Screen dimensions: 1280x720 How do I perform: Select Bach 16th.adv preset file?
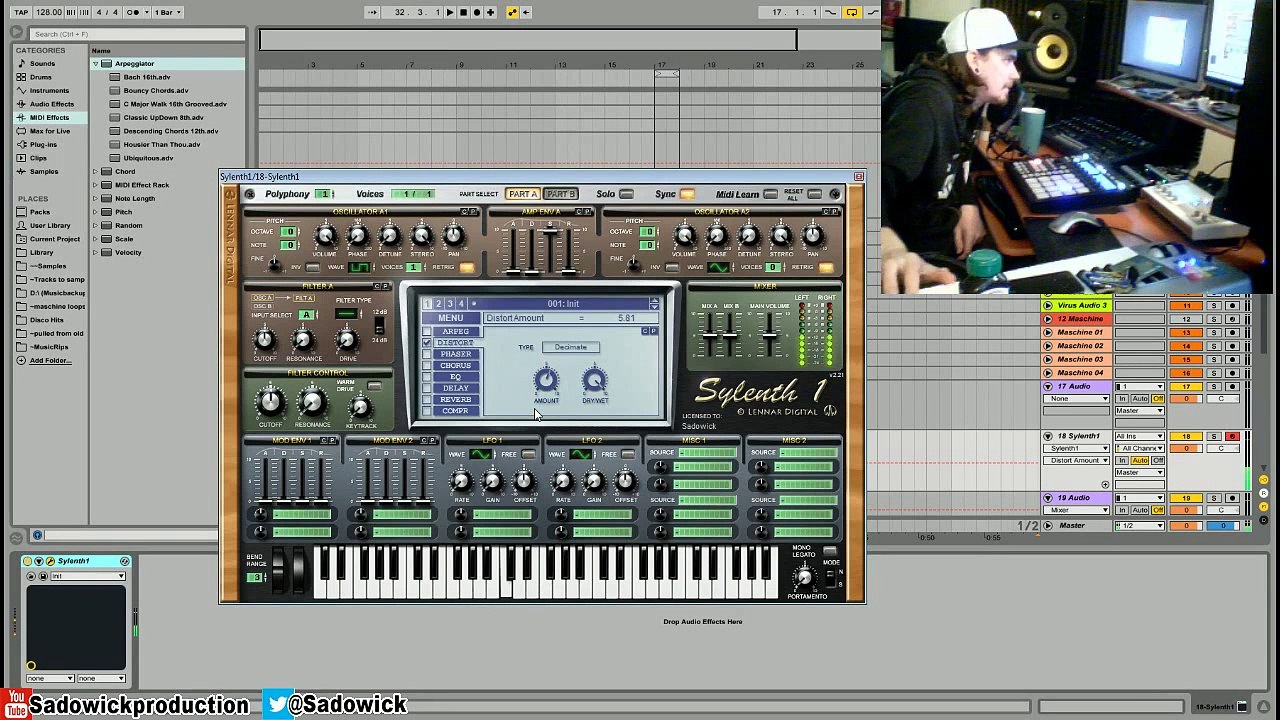(147, 77)
